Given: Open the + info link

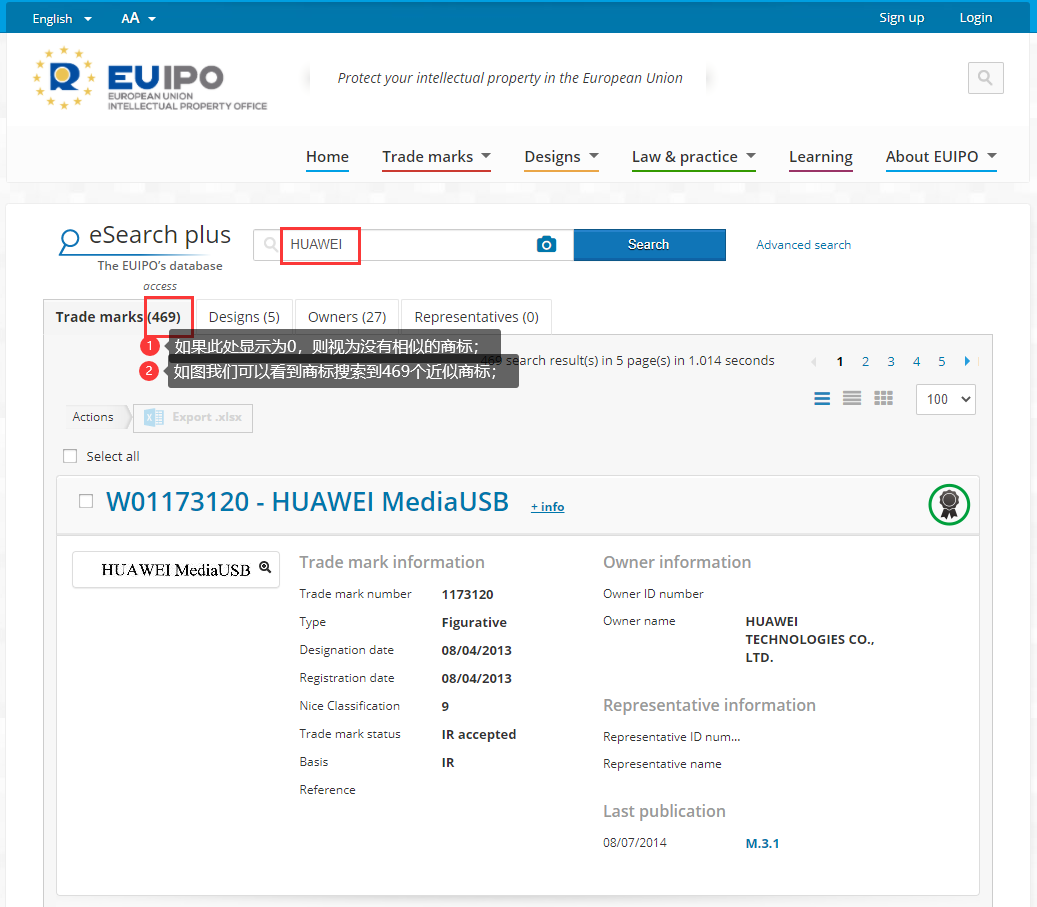Looking at the screenshot, I should coord(548,507).
